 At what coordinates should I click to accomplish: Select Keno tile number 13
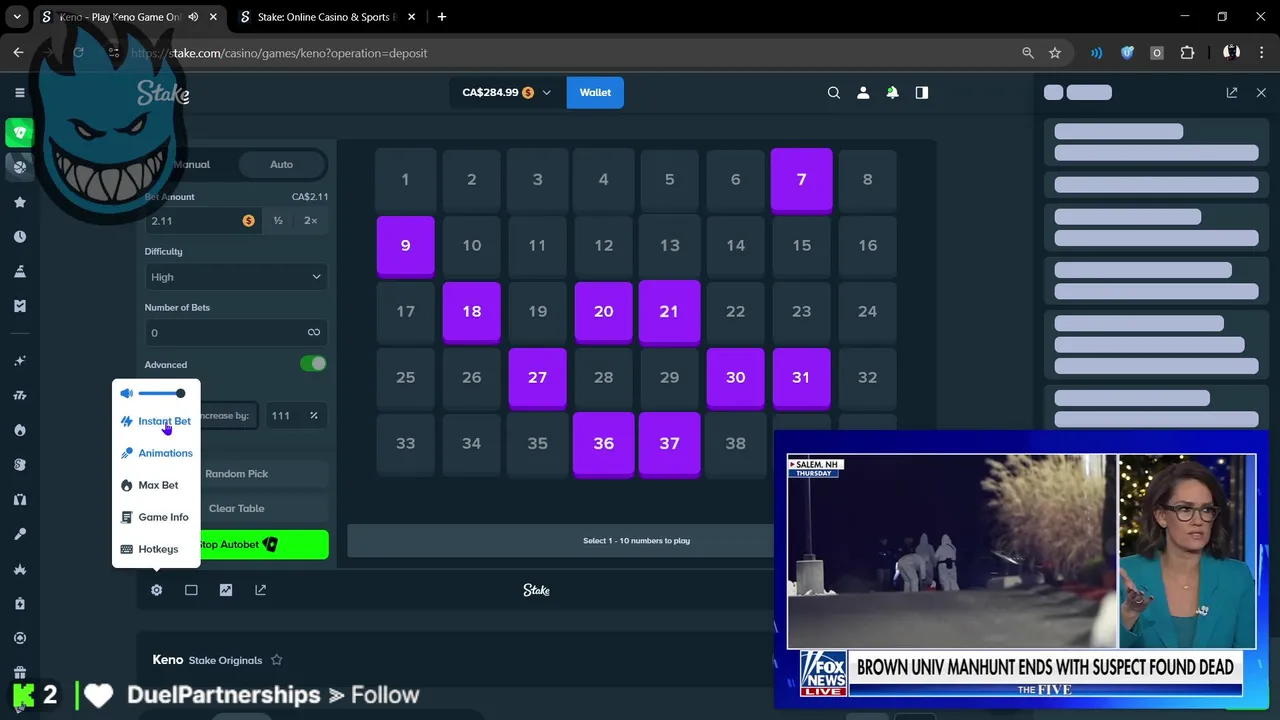(669, 246)
